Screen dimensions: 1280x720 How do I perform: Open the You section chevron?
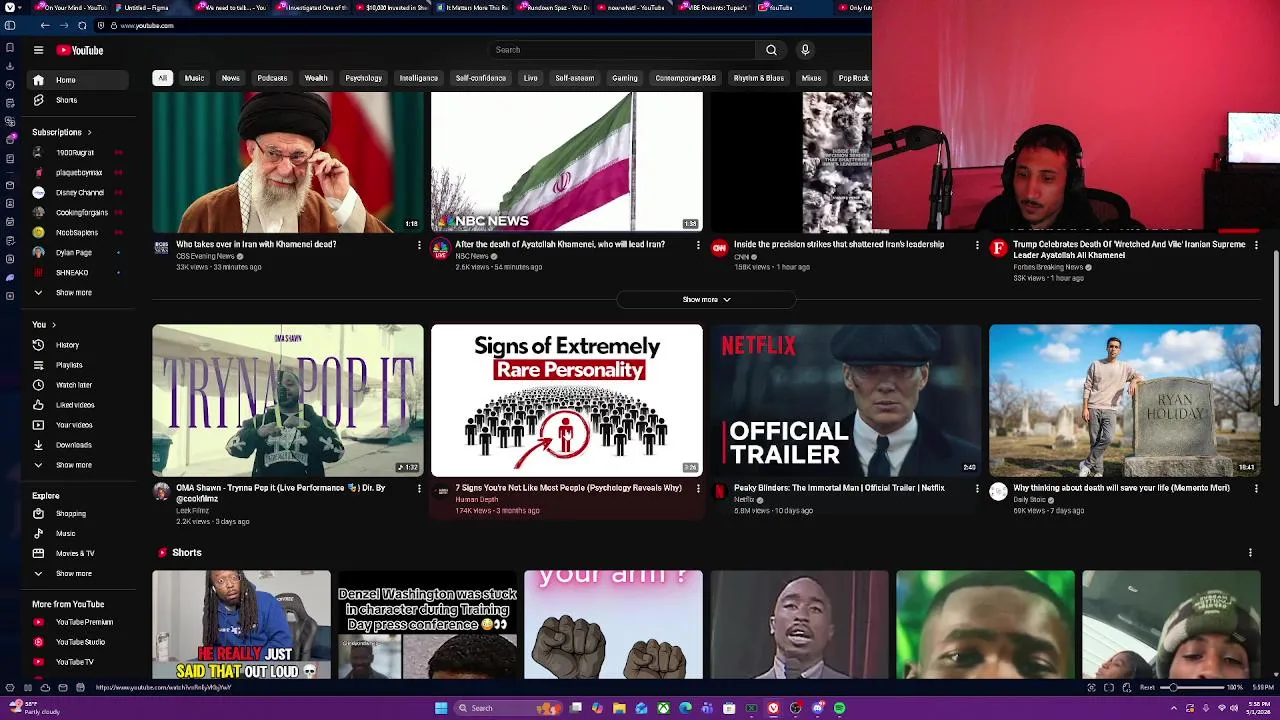tap(54, 325)
